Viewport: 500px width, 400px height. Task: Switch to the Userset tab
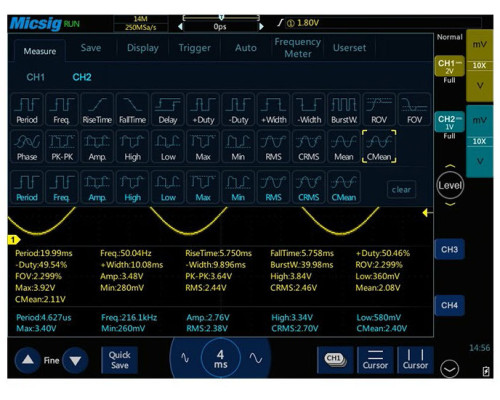(349, 48)
